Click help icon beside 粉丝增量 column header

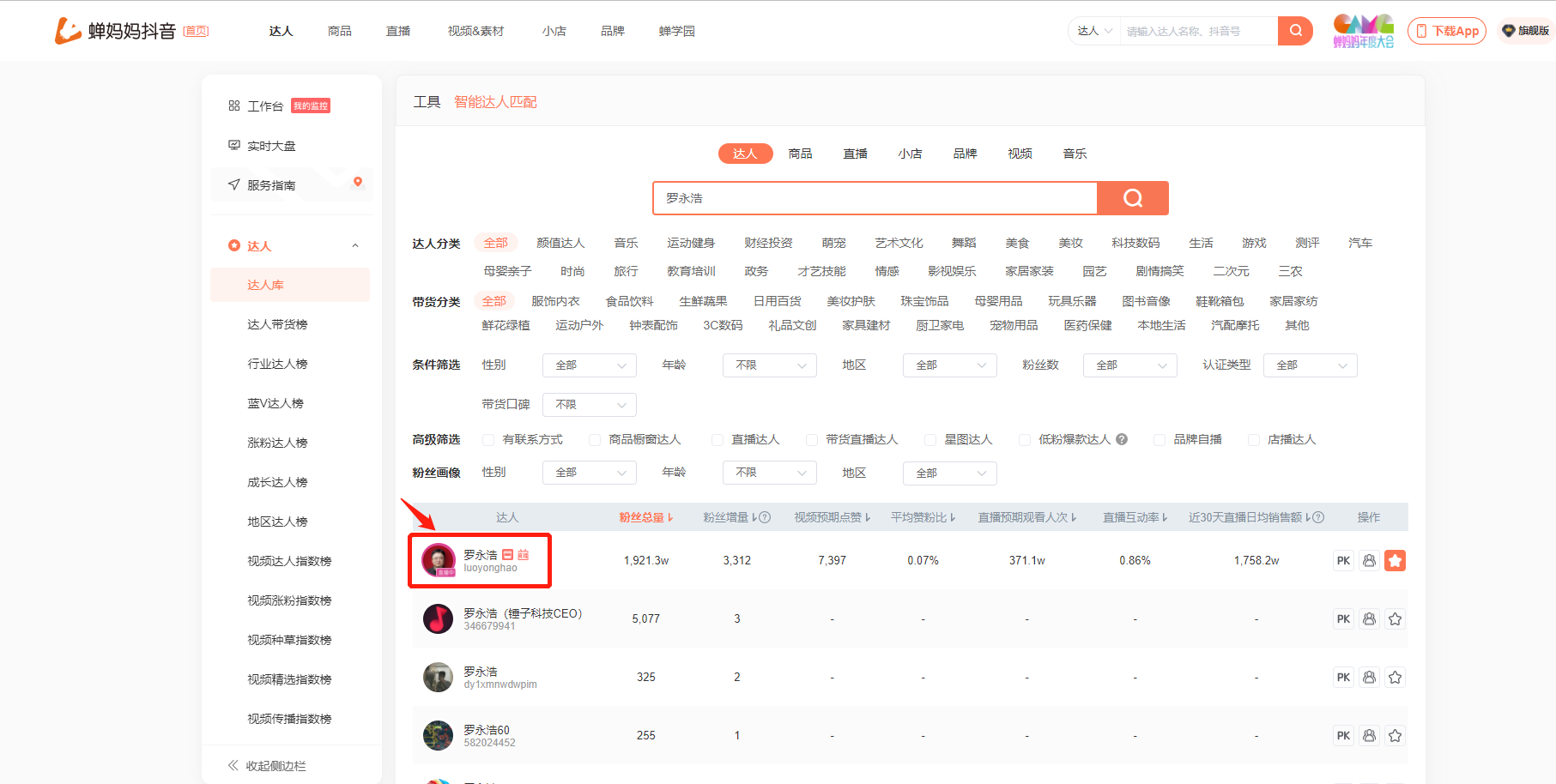[x=765, y=517]
